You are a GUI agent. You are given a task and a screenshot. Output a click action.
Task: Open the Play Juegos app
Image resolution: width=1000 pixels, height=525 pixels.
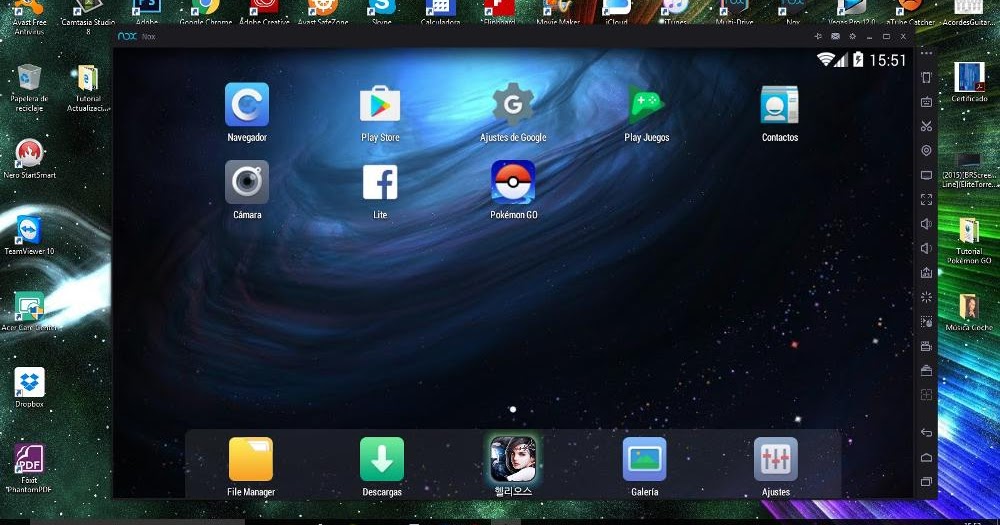(646, 105)
